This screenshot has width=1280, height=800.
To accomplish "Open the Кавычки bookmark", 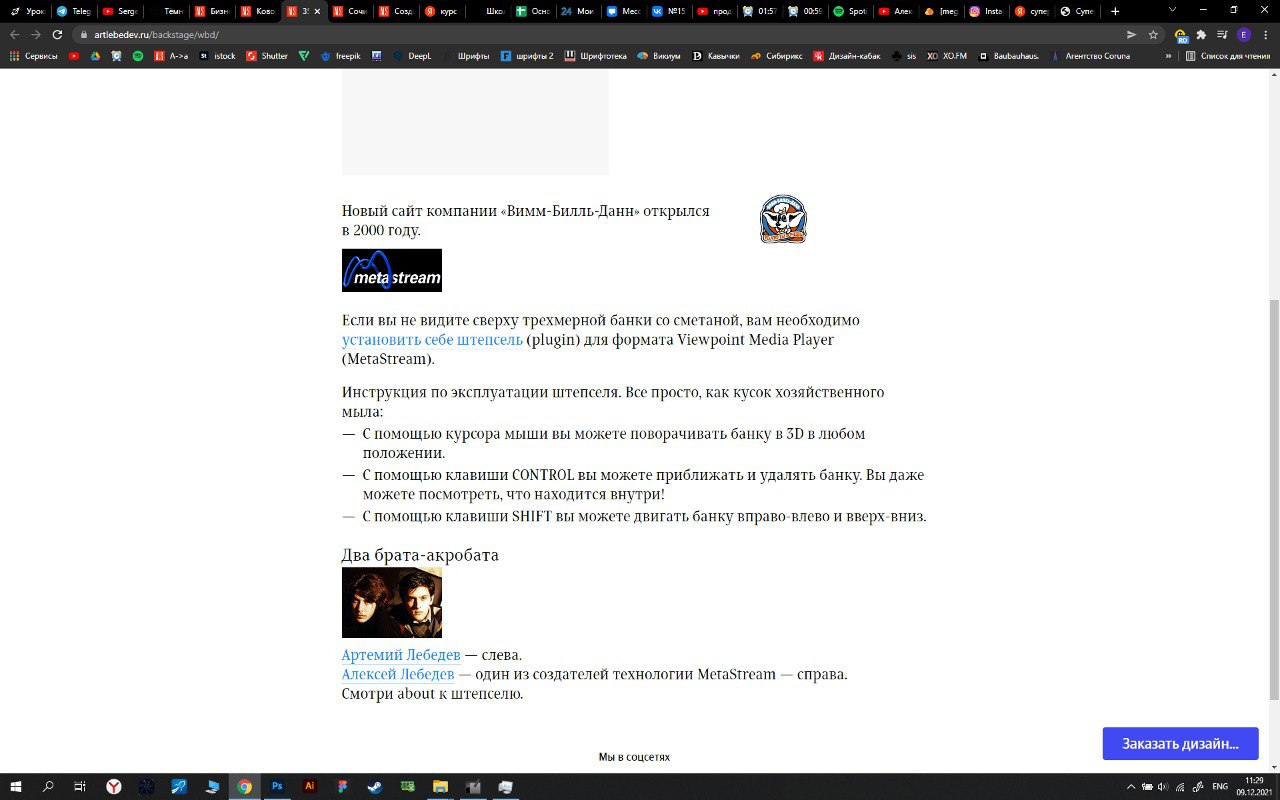I will [716, 56].
